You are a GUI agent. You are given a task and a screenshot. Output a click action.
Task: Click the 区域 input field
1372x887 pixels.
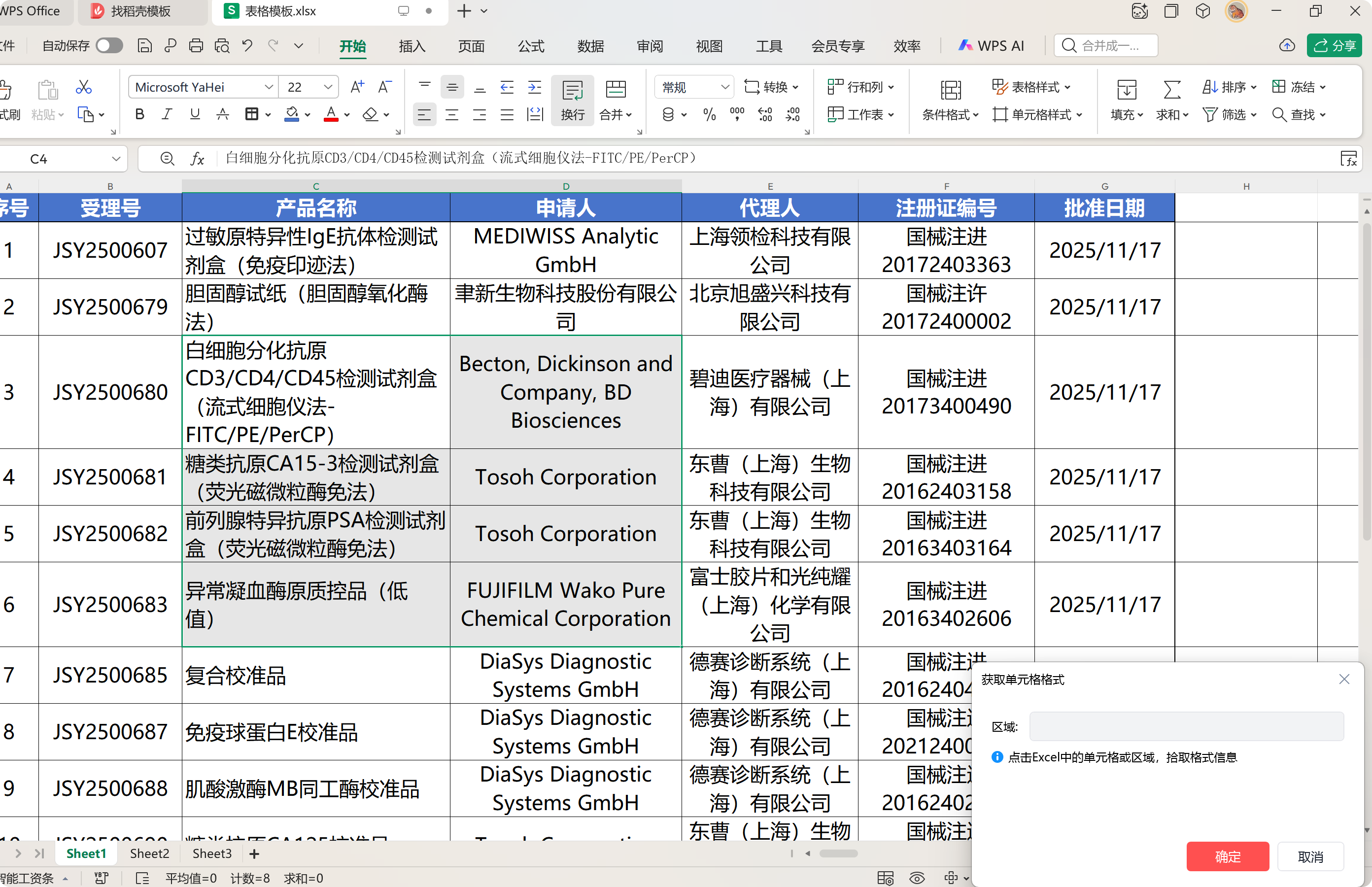1186,726
